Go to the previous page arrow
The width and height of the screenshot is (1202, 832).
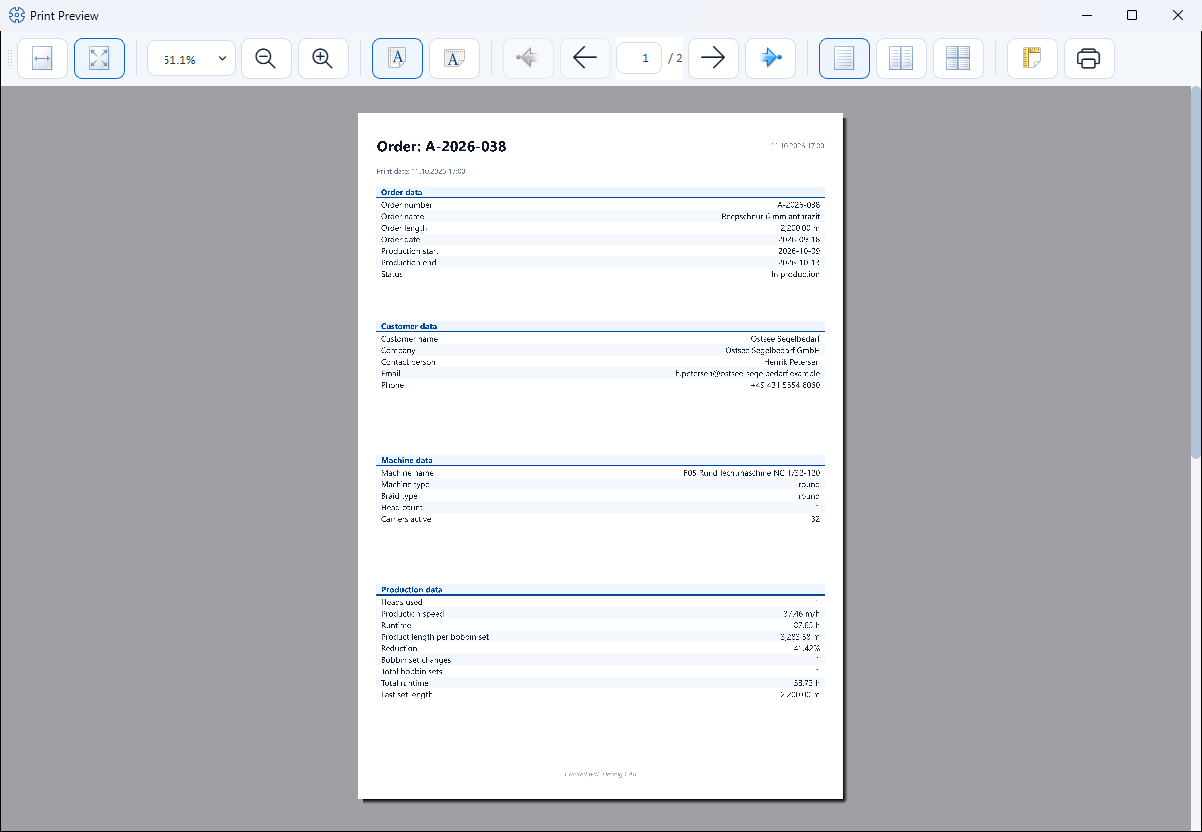pos(585,59)
